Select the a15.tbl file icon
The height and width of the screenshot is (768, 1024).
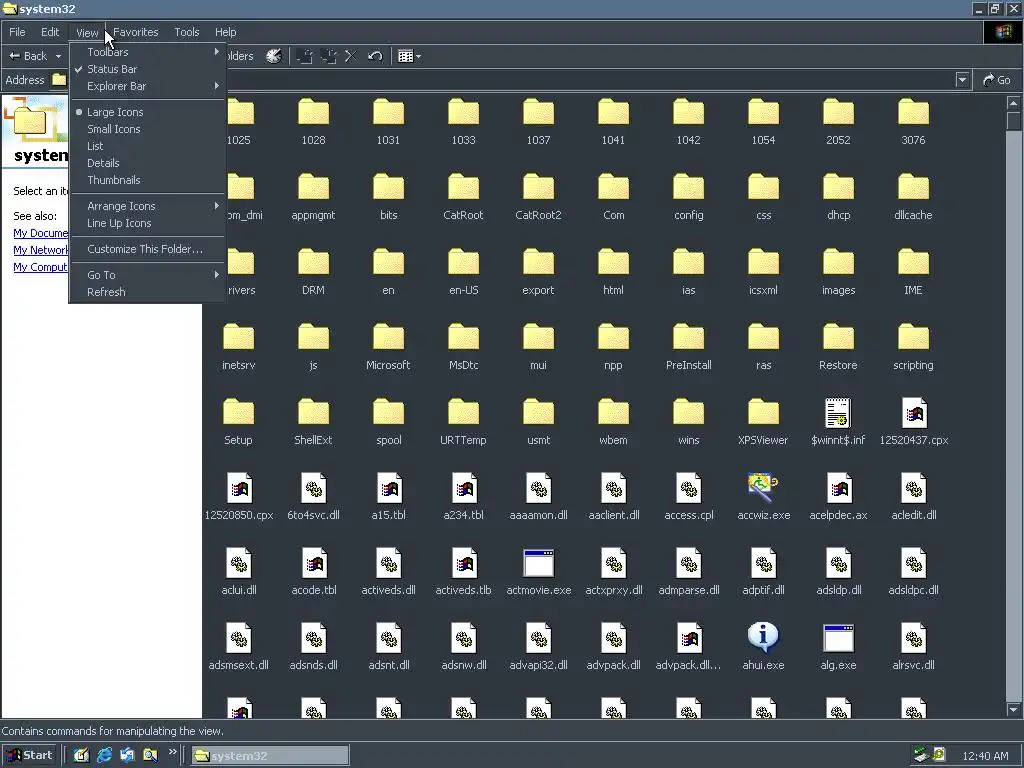click(x=389, y=487)
